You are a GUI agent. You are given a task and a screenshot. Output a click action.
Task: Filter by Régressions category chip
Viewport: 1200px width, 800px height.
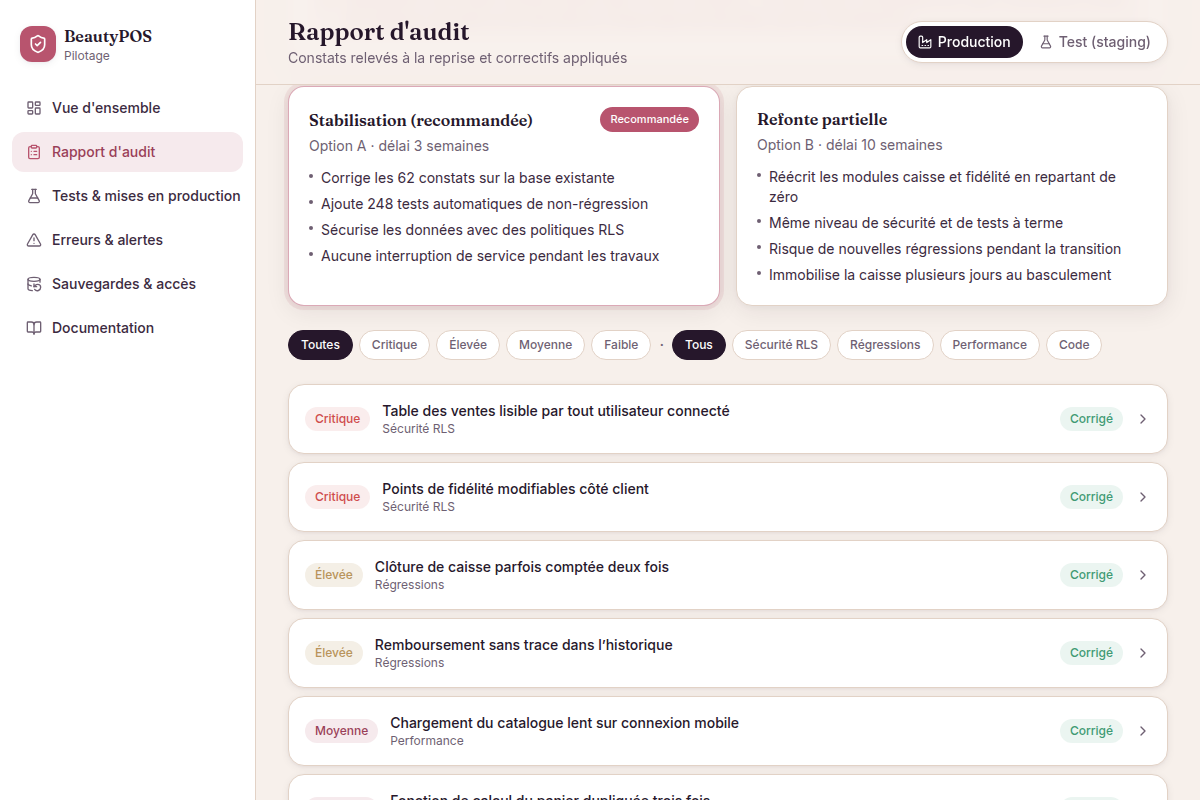(x=885, y=345)
